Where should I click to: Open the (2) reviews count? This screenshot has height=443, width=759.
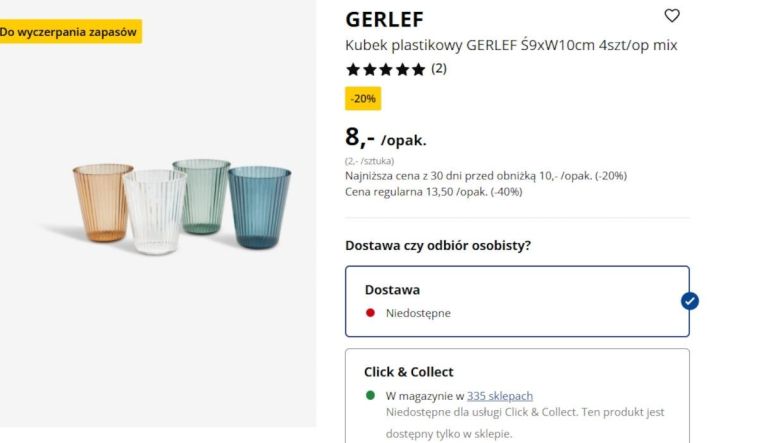click(x=439, y=69)
